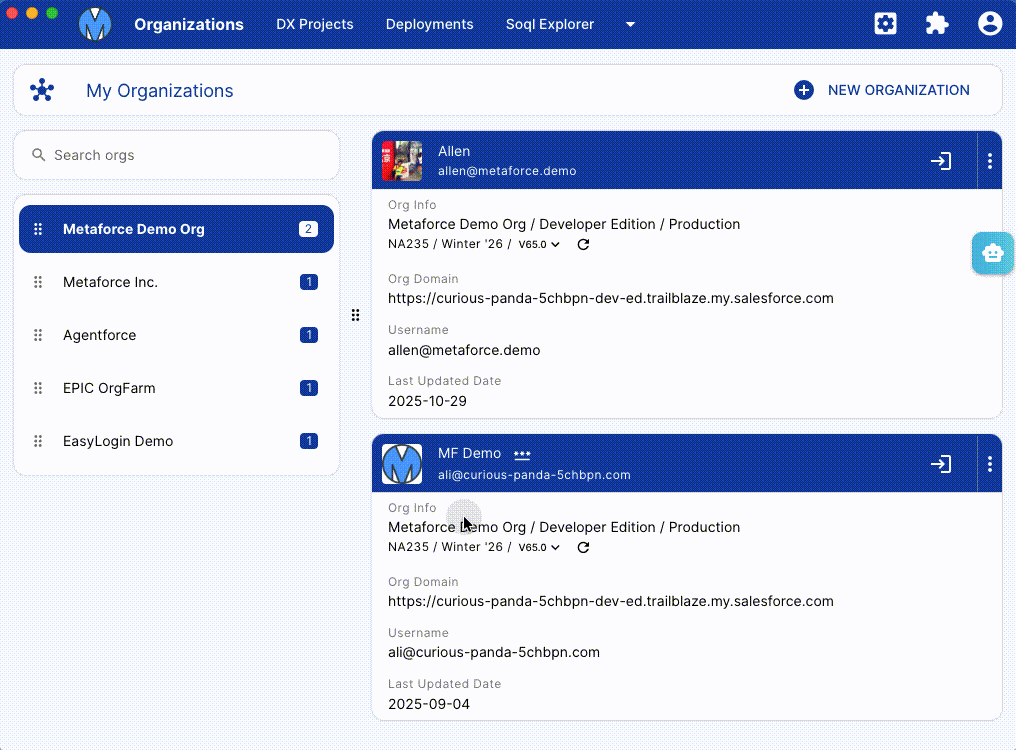Select the Agentforce group

(176, 335)
